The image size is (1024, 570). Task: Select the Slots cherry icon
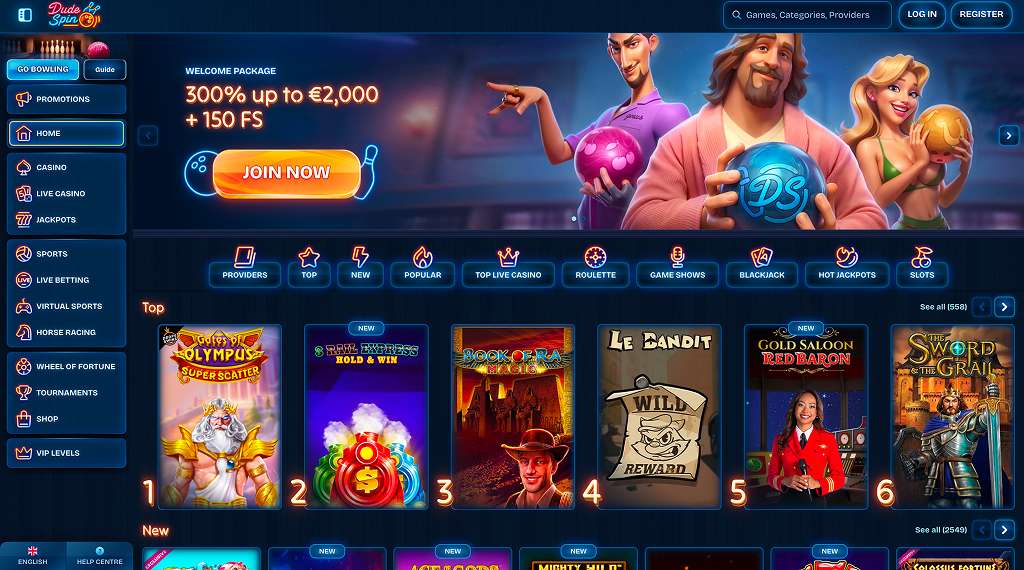(921, 257)
